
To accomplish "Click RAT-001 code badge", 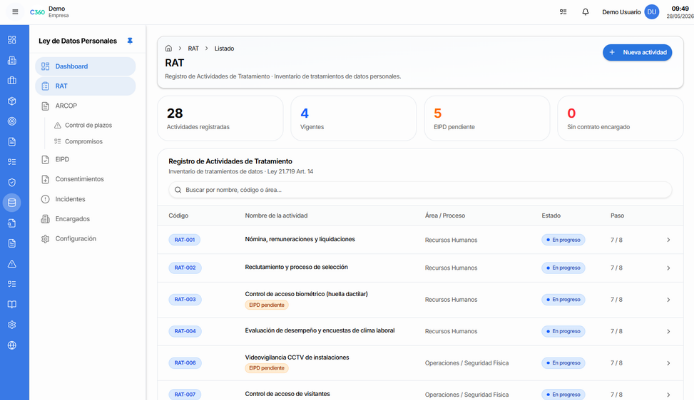I will (x=184, y=240).
